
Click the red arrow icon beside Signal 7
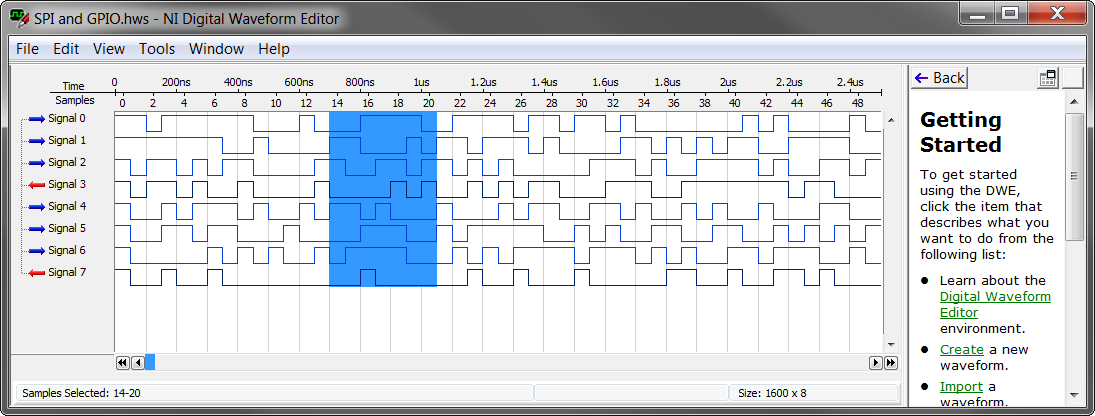pyautogui.click(x=37, y=273)
